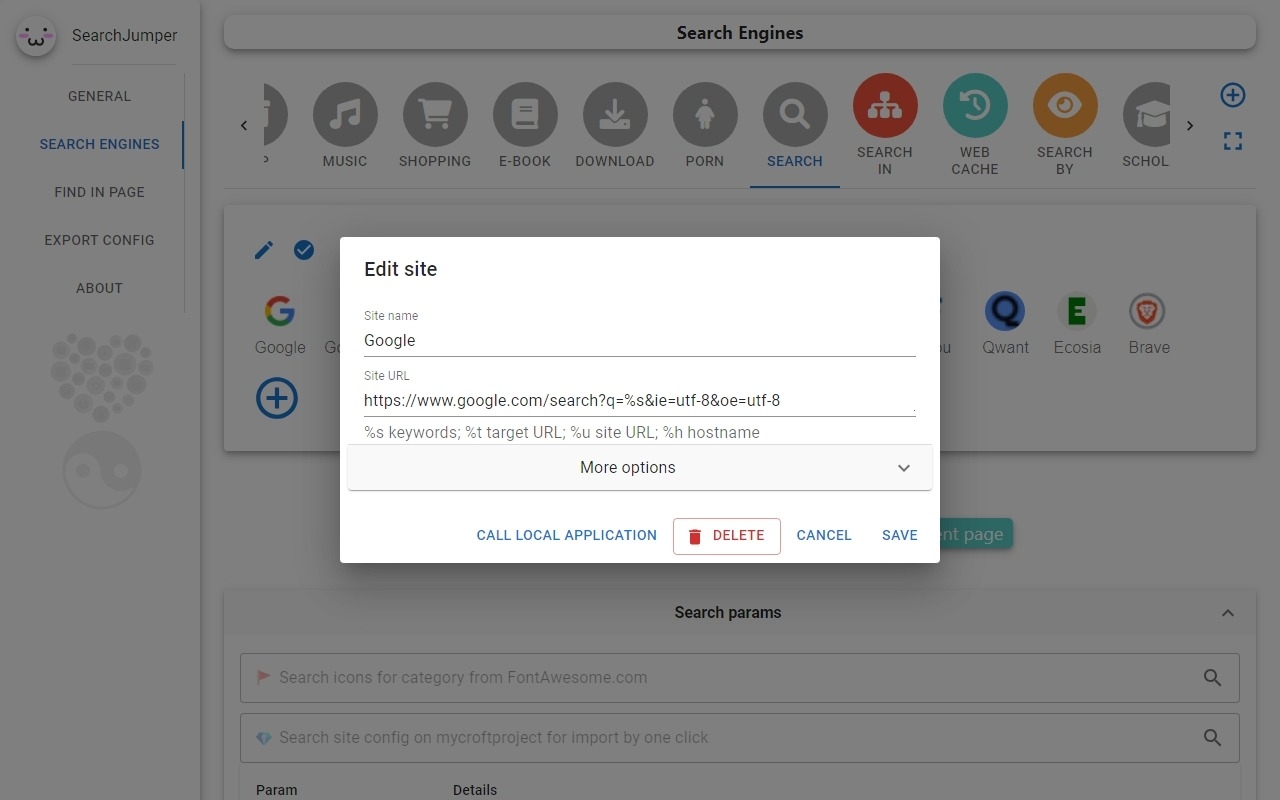Image resolution: width=1280 pixels, height=800 pixels.
Task: Toggle the fullscreen expand icon
Action: (x=1232, y=141)
